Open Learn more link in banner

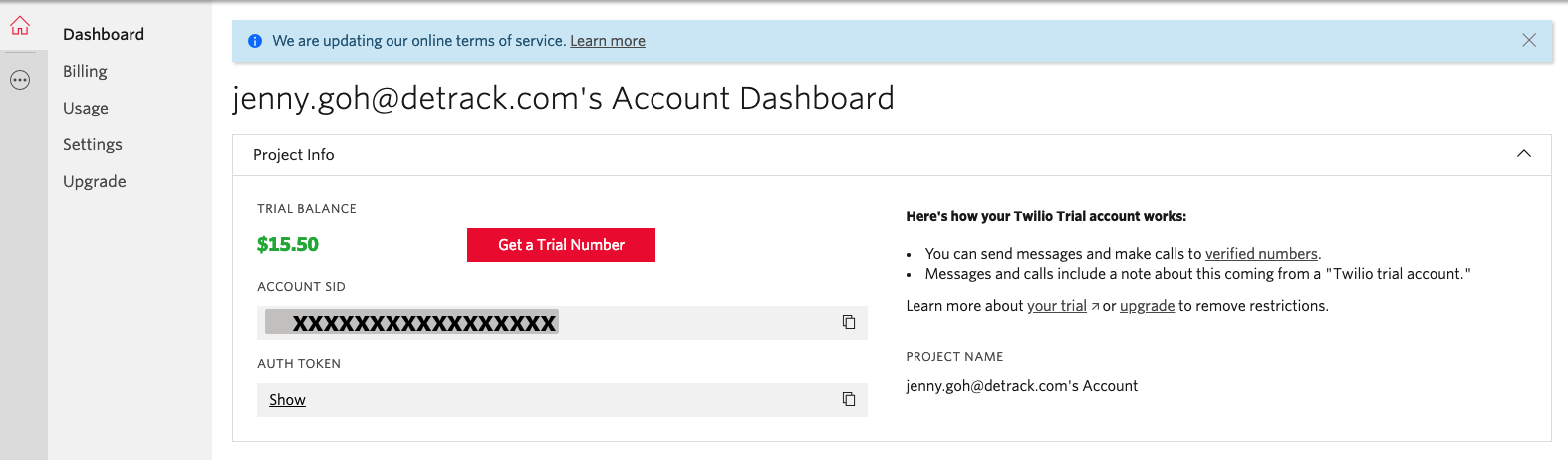click(x=608, y=41)
